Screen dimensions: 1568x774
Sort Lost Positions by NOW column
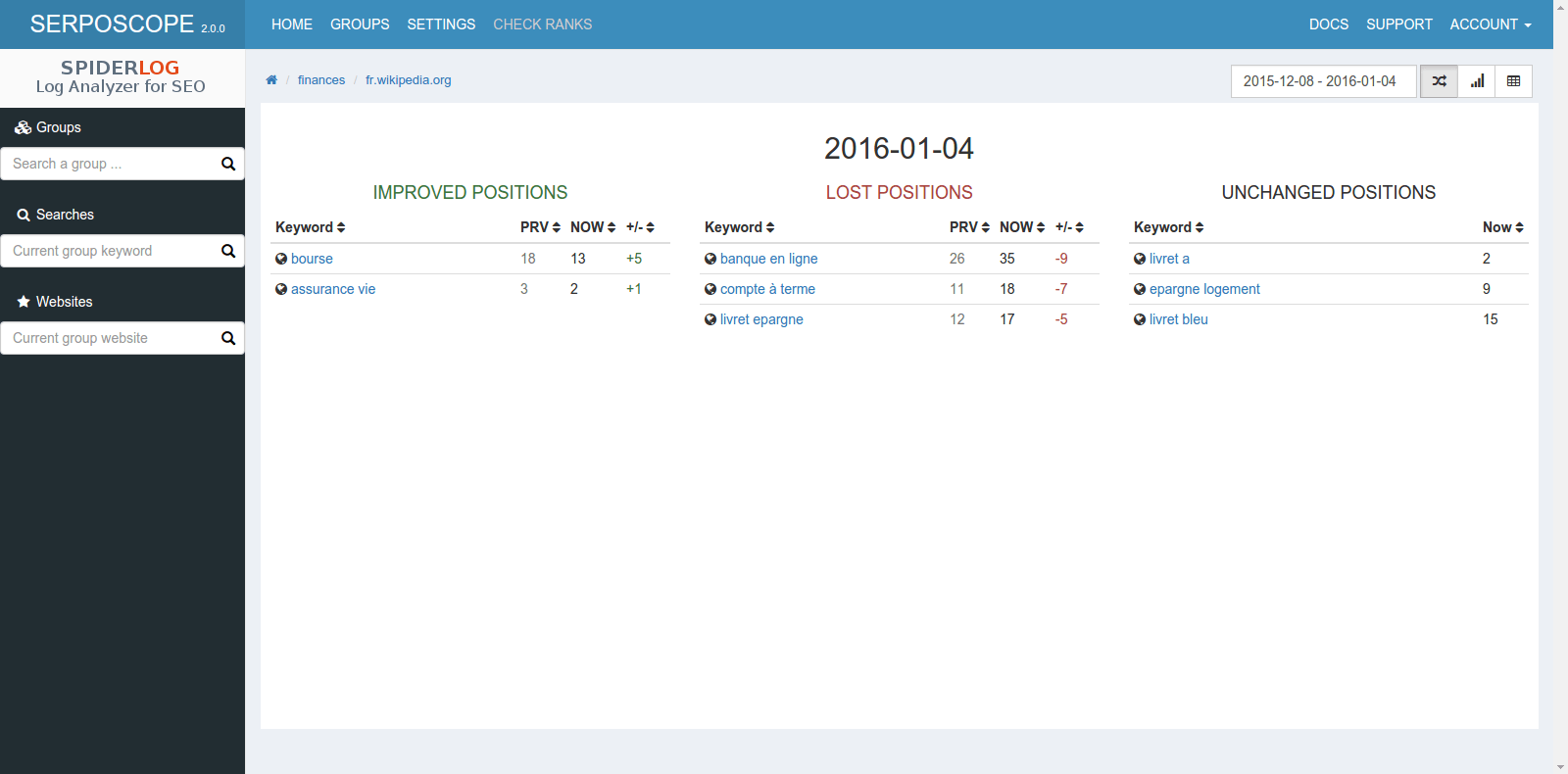pyautogui.click(x=1022, y=227)
